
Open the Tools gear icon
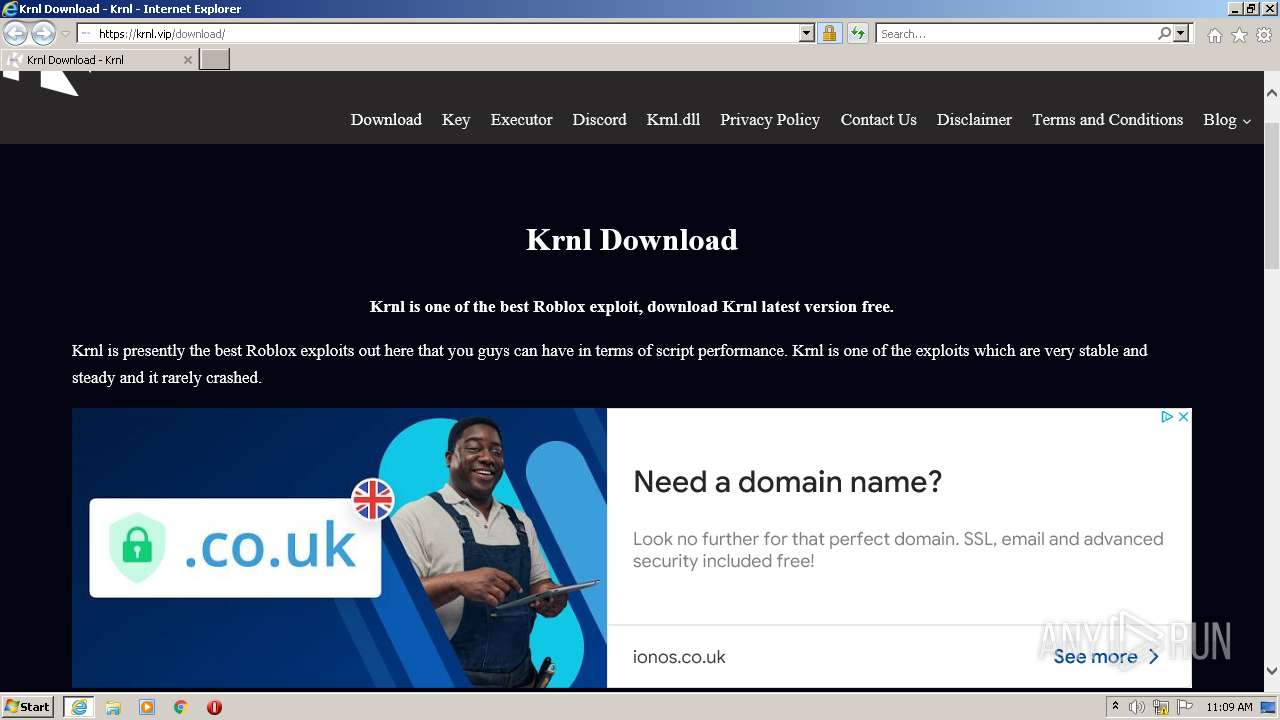click(1264, 35)
